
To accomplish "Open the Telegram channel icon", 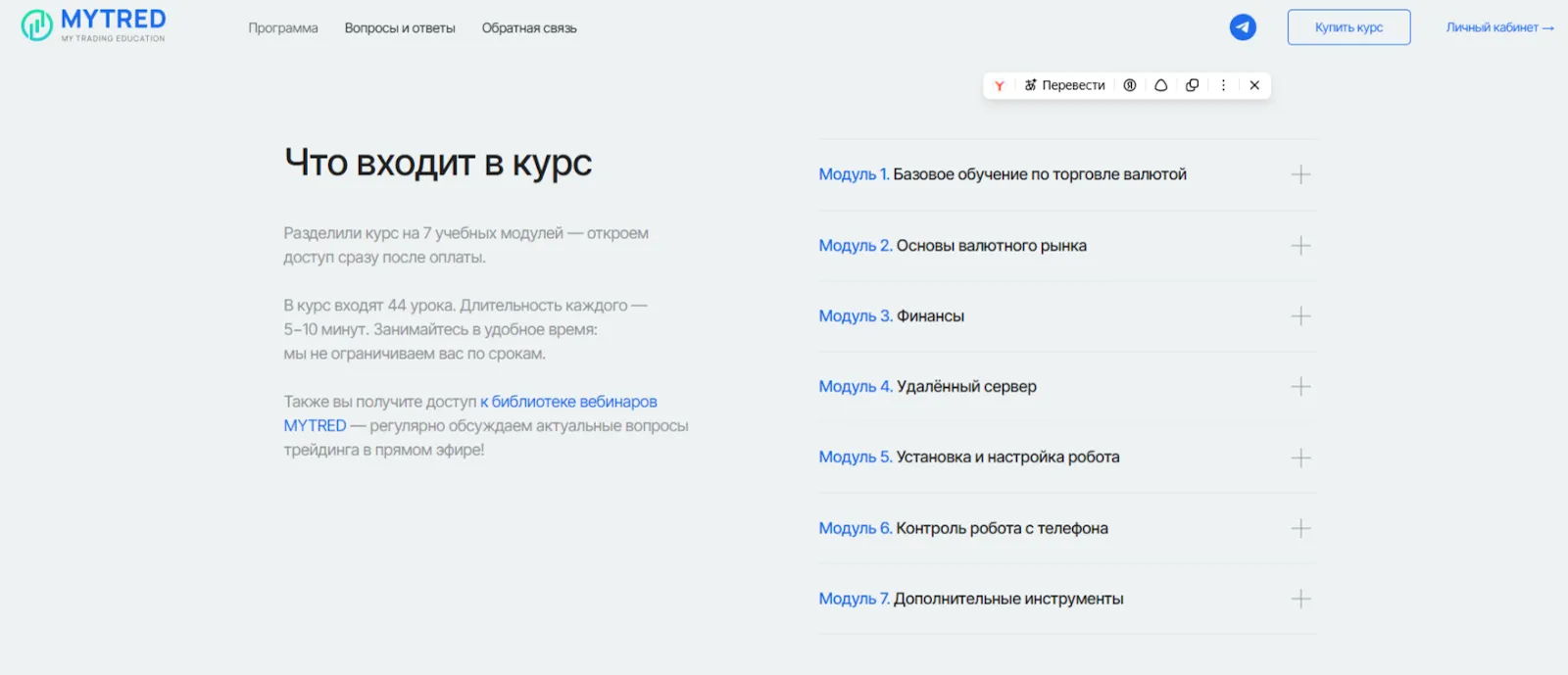I will [x=1243, y=27].
